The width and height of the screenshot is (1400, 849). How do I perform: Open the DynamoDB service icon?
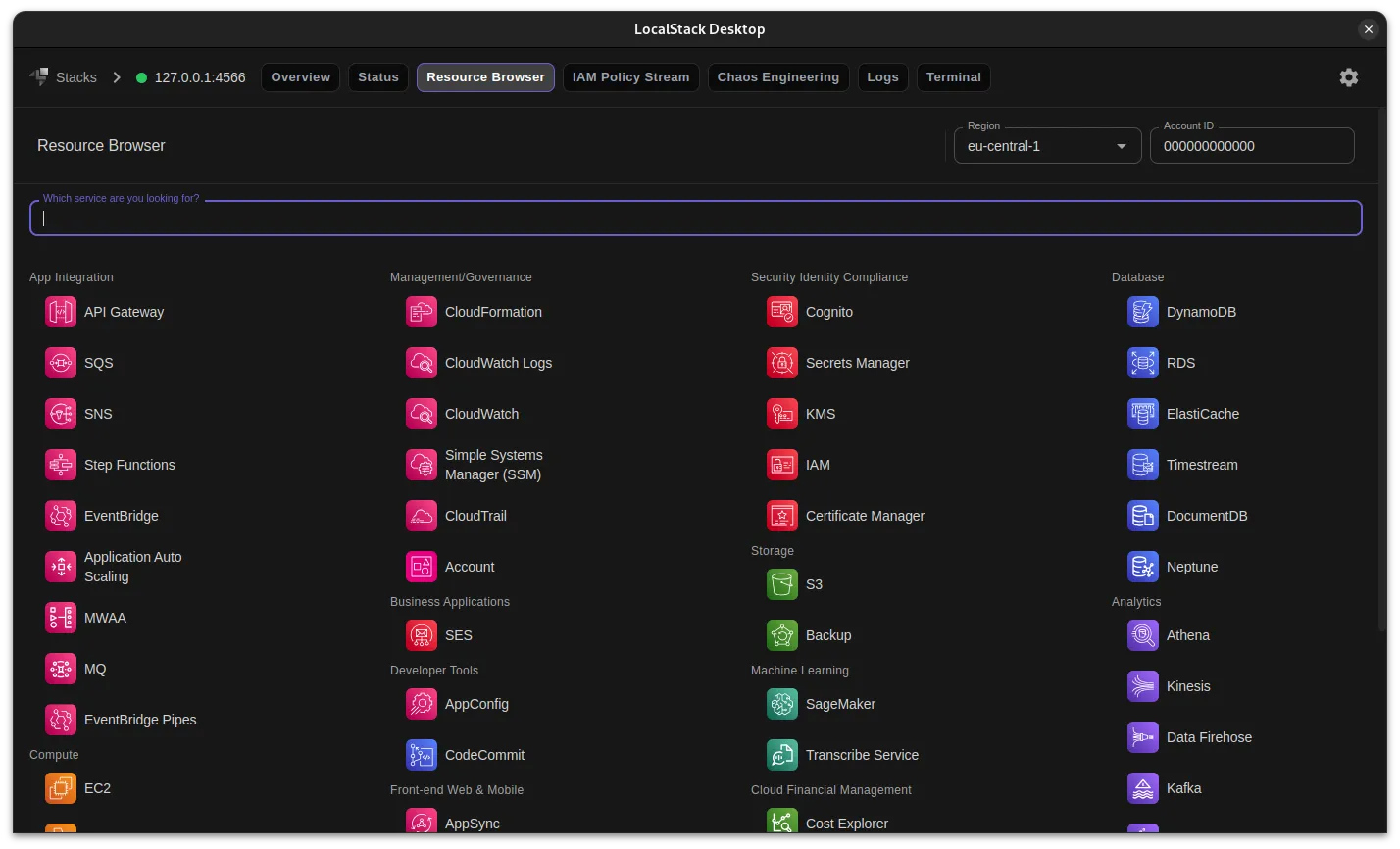click(1142, 312)
